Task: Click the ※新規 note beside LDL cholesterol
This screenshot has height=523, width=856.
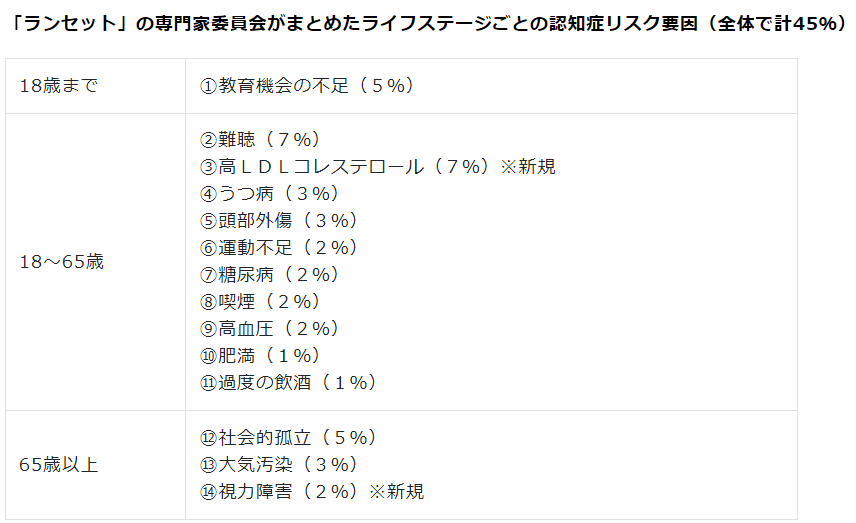Action: coord(528,167)
